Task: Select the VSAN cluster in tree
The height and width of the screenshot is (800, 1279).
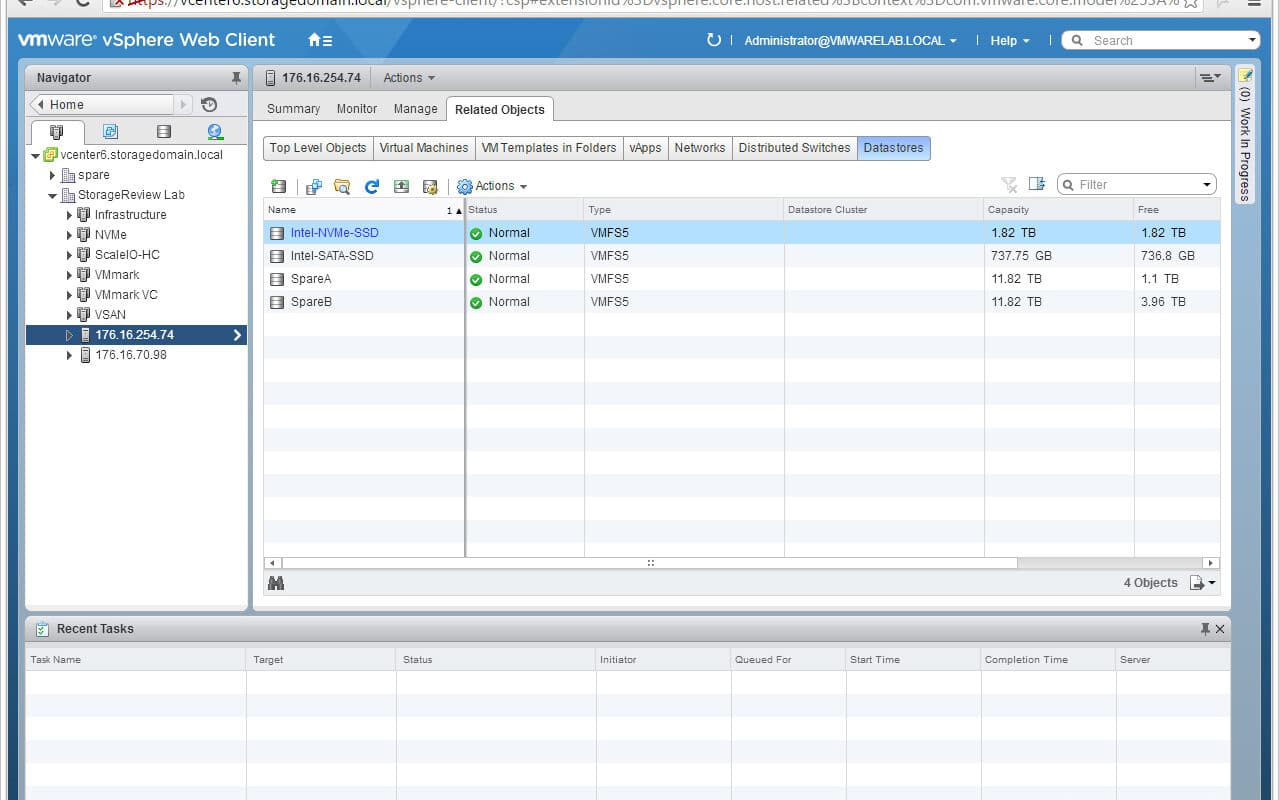Action: tap(110, 315)
